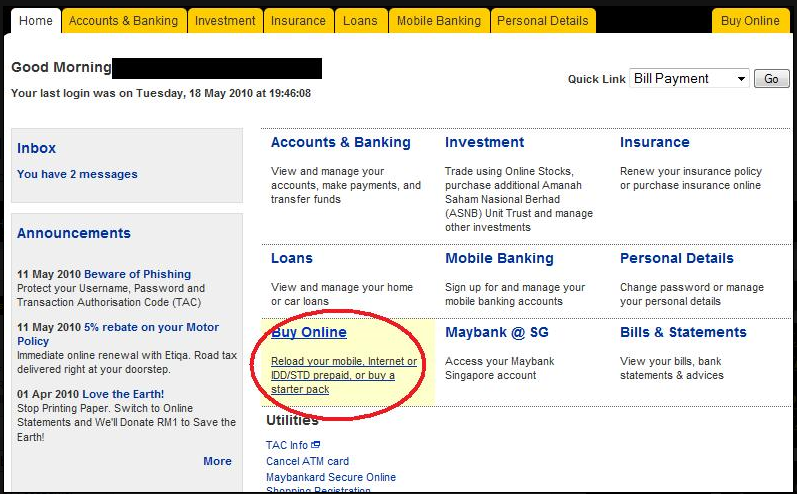Image resolution: width=797 pixels, height=494 pixels.
Task: Click the Good Morning greeting text
Action: point(61,67)
